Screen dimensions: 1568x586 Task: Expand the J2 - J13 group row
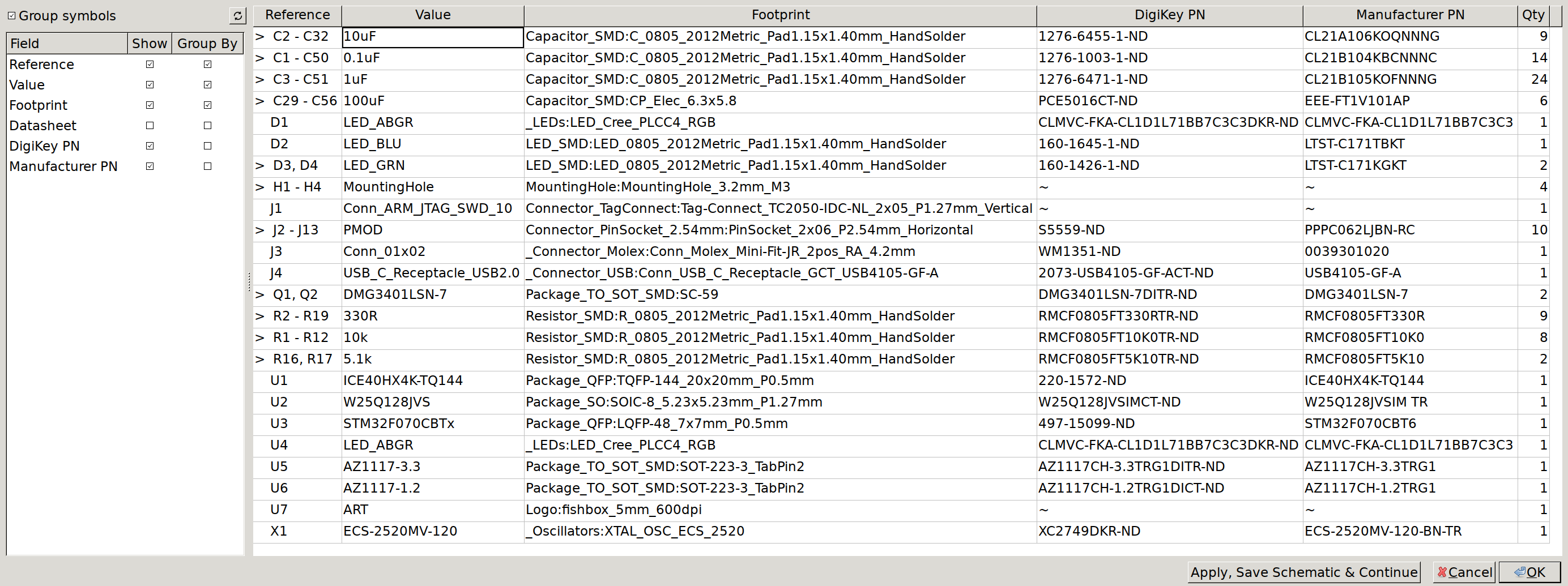coord(260,230)
